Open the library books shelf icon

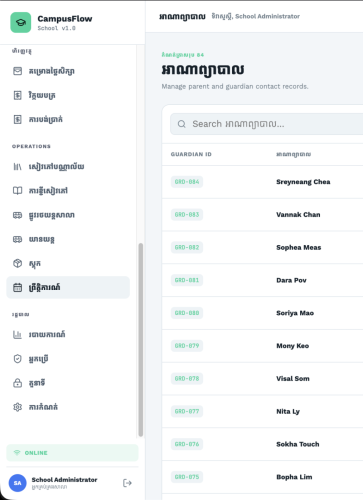click(17, 166)
